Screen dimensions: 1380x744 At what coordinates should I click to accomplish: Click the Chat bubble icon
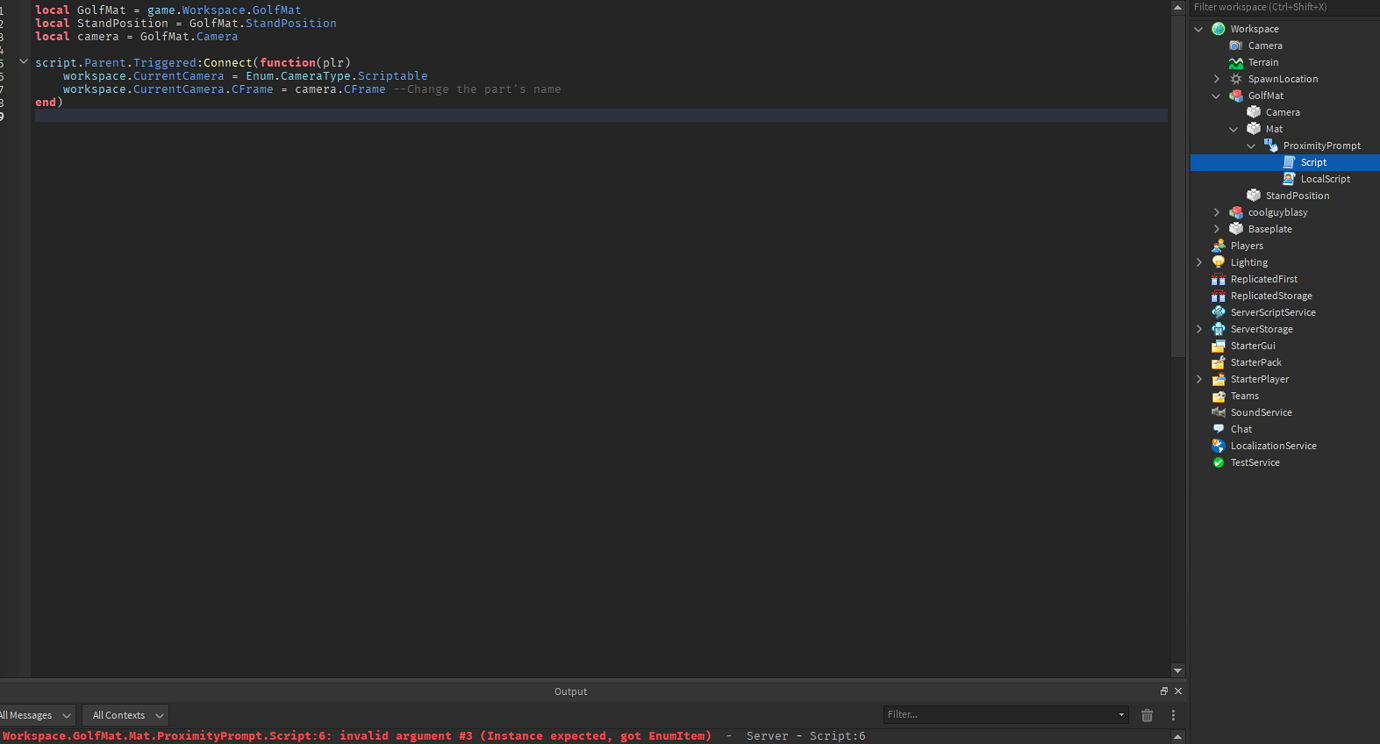[x=1218, y=429]
